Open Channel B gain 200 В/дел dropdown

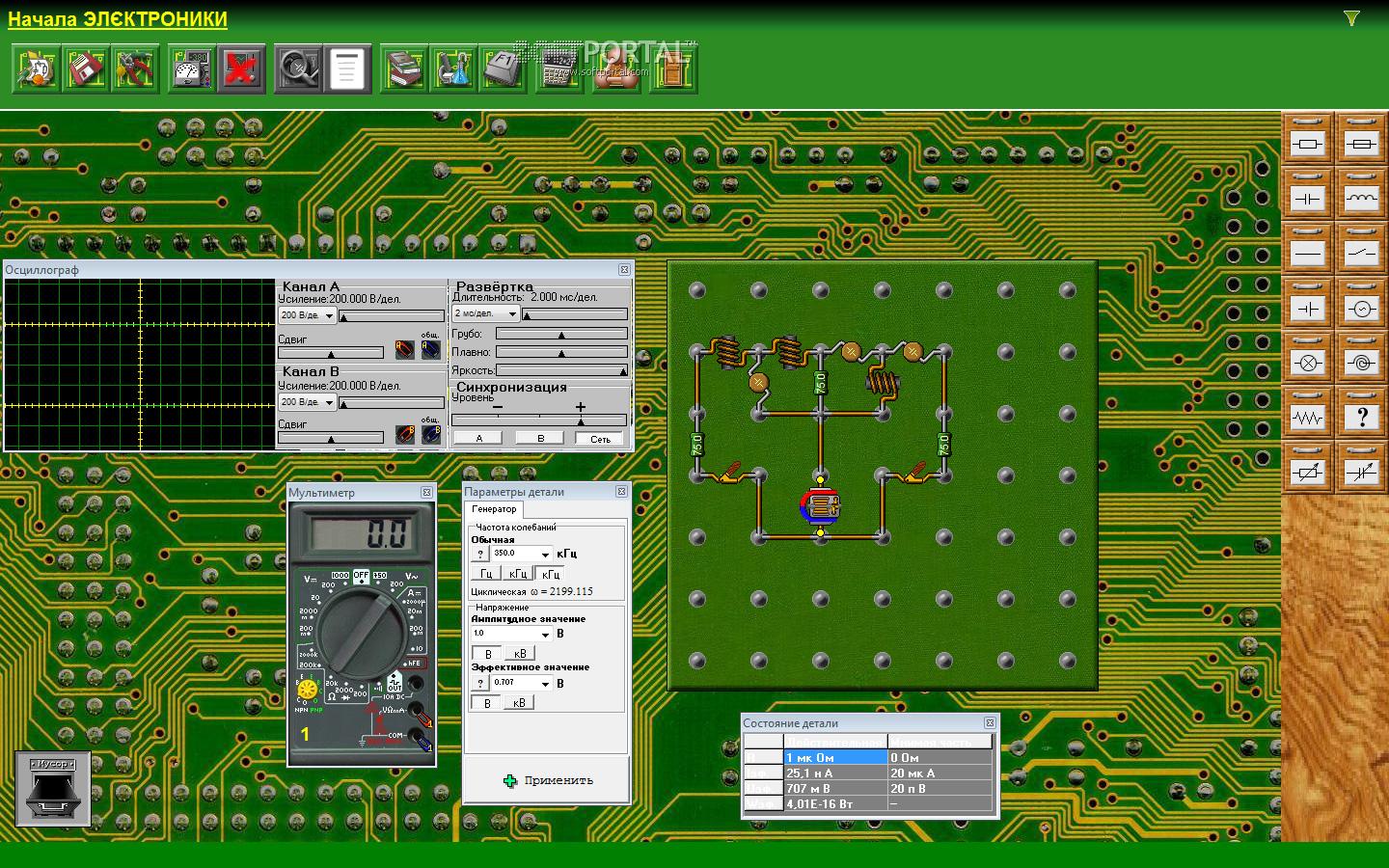click(307, 401)
